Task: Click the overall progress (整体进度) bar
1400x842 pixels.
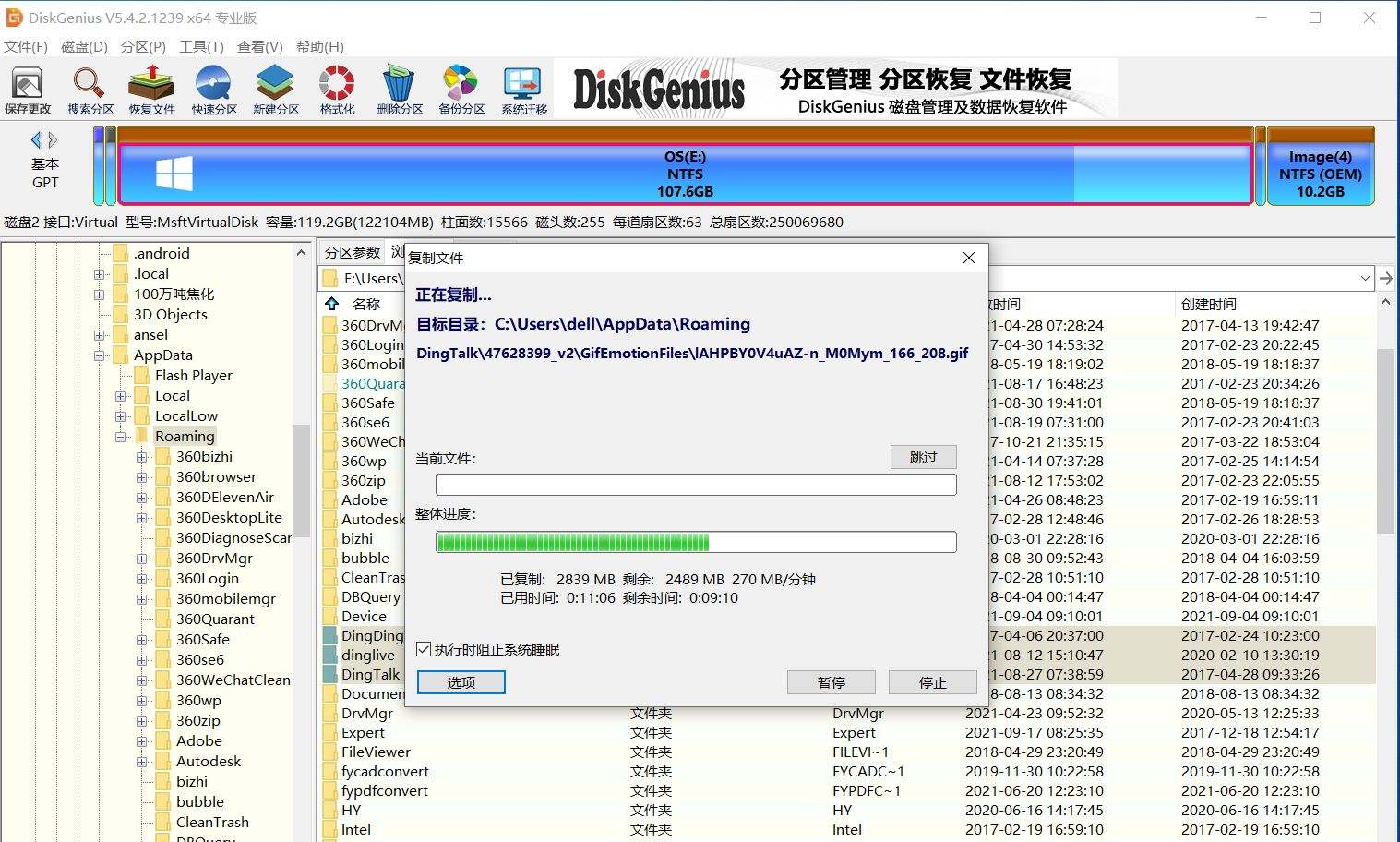Action: [x=696, y=542]
